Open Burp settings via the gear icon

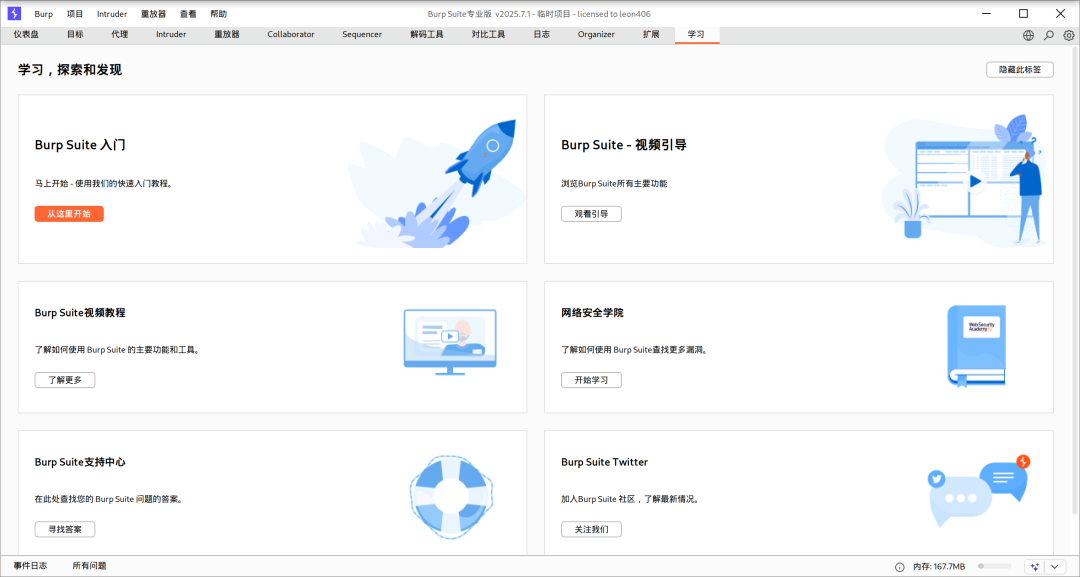[1068, 34]
